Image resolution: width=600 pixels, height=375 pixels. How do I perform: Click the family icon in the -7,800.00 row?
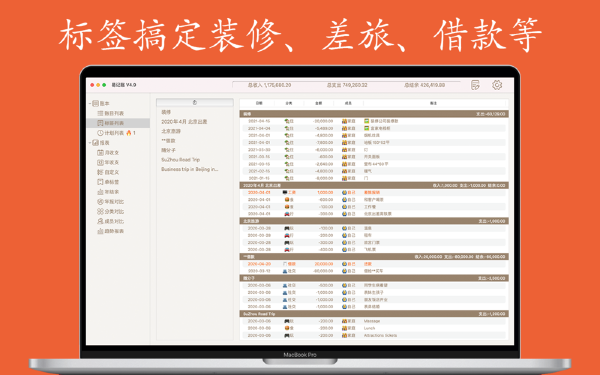(x=344, y=142)
